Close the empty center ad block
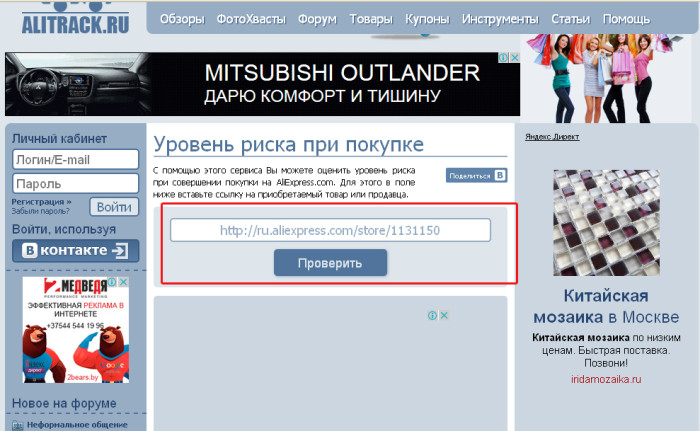 click(444, 315)
